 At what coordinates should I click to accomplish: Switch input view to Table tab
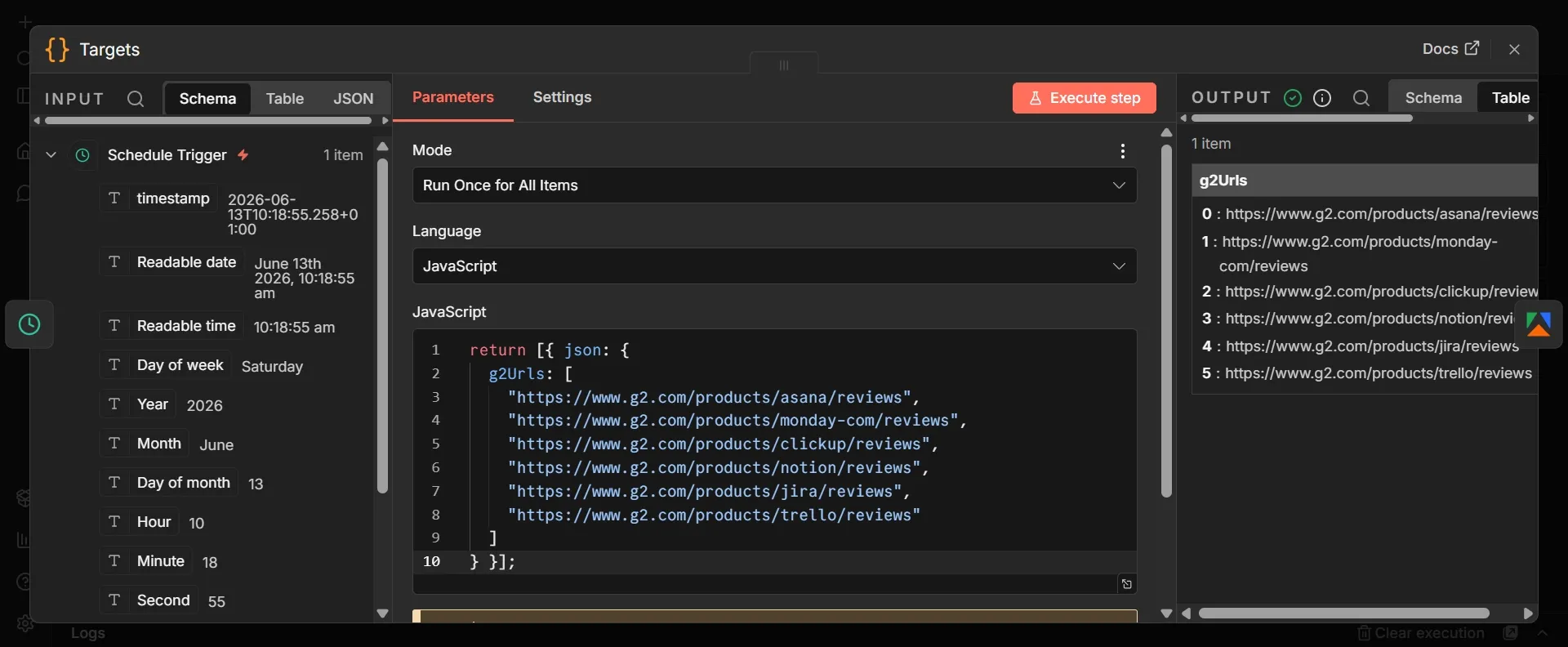point(285,99)
